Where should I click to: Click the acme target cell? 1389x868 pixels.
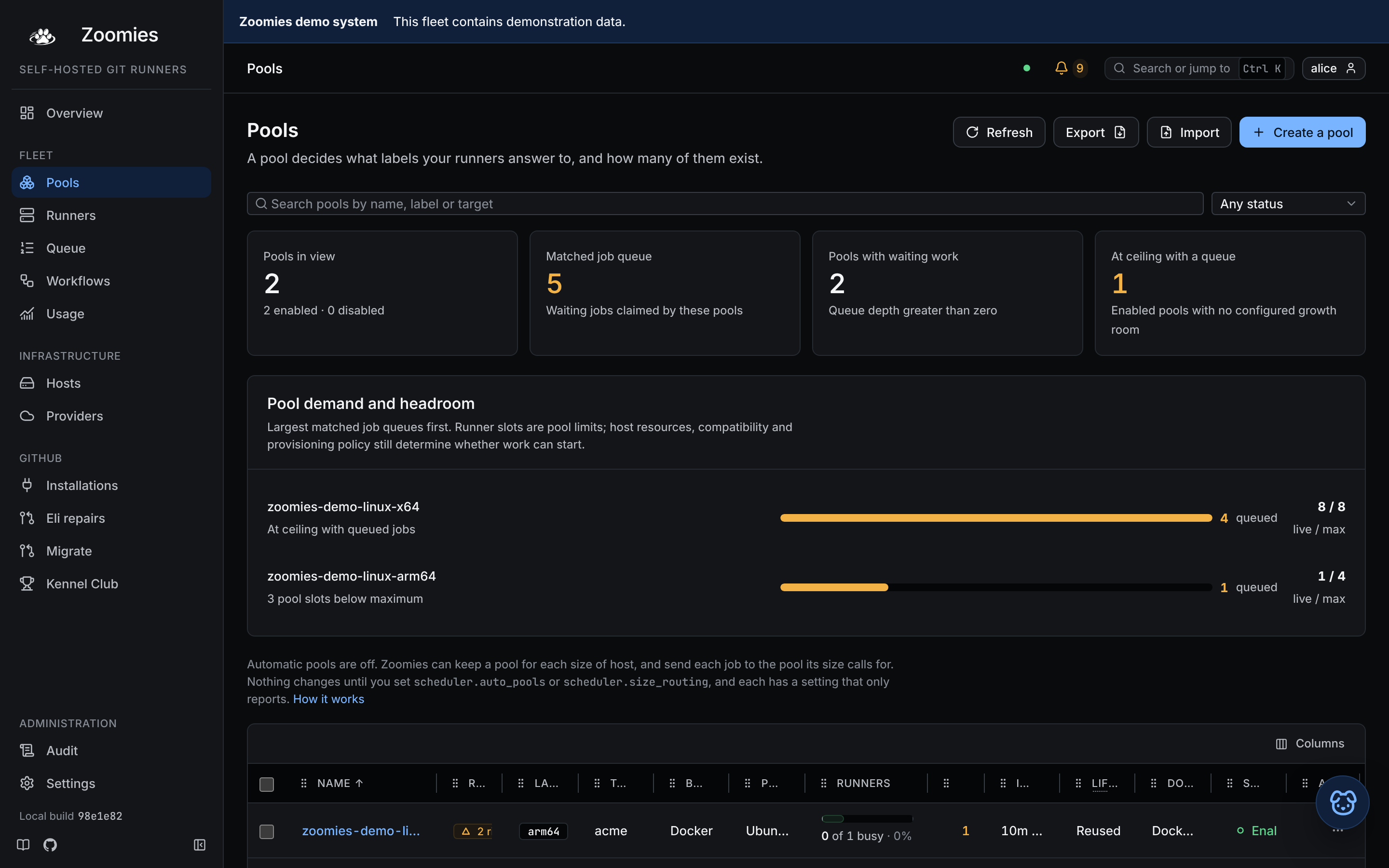[611, 831]
